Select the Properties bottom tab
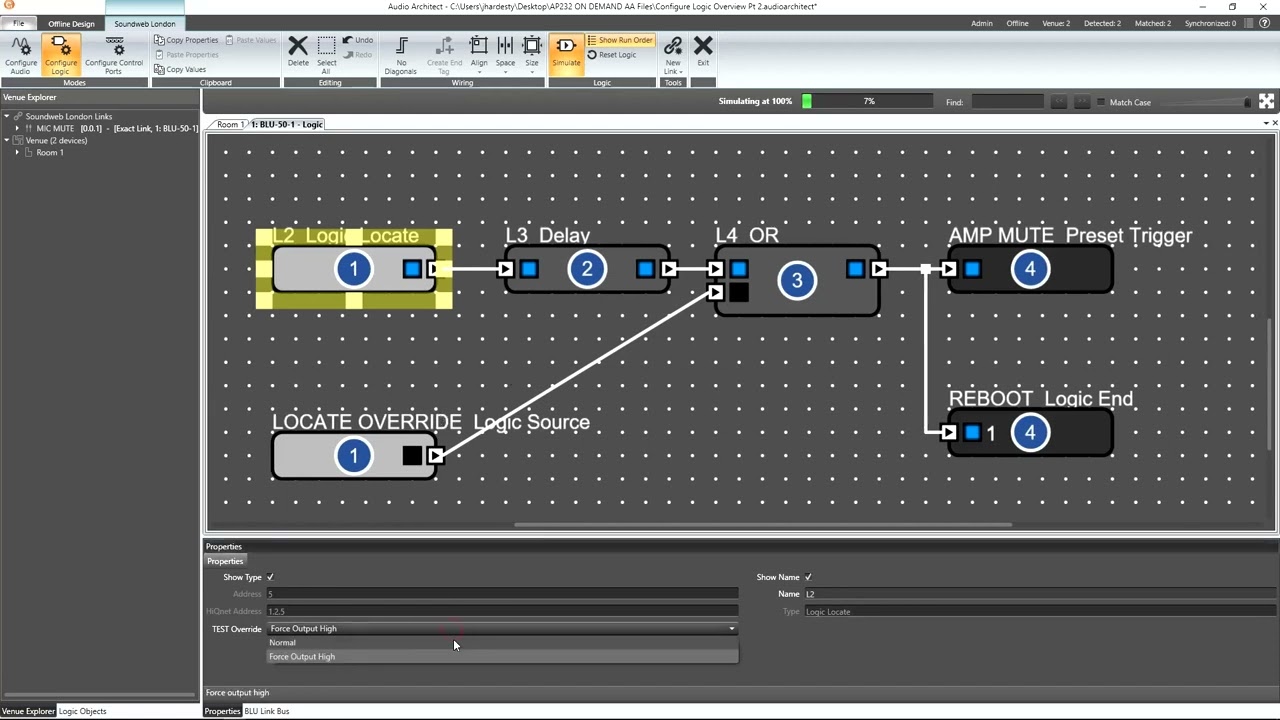This screenshot has height=720, width=1280. pyautogui.click(x=222, y=711)
